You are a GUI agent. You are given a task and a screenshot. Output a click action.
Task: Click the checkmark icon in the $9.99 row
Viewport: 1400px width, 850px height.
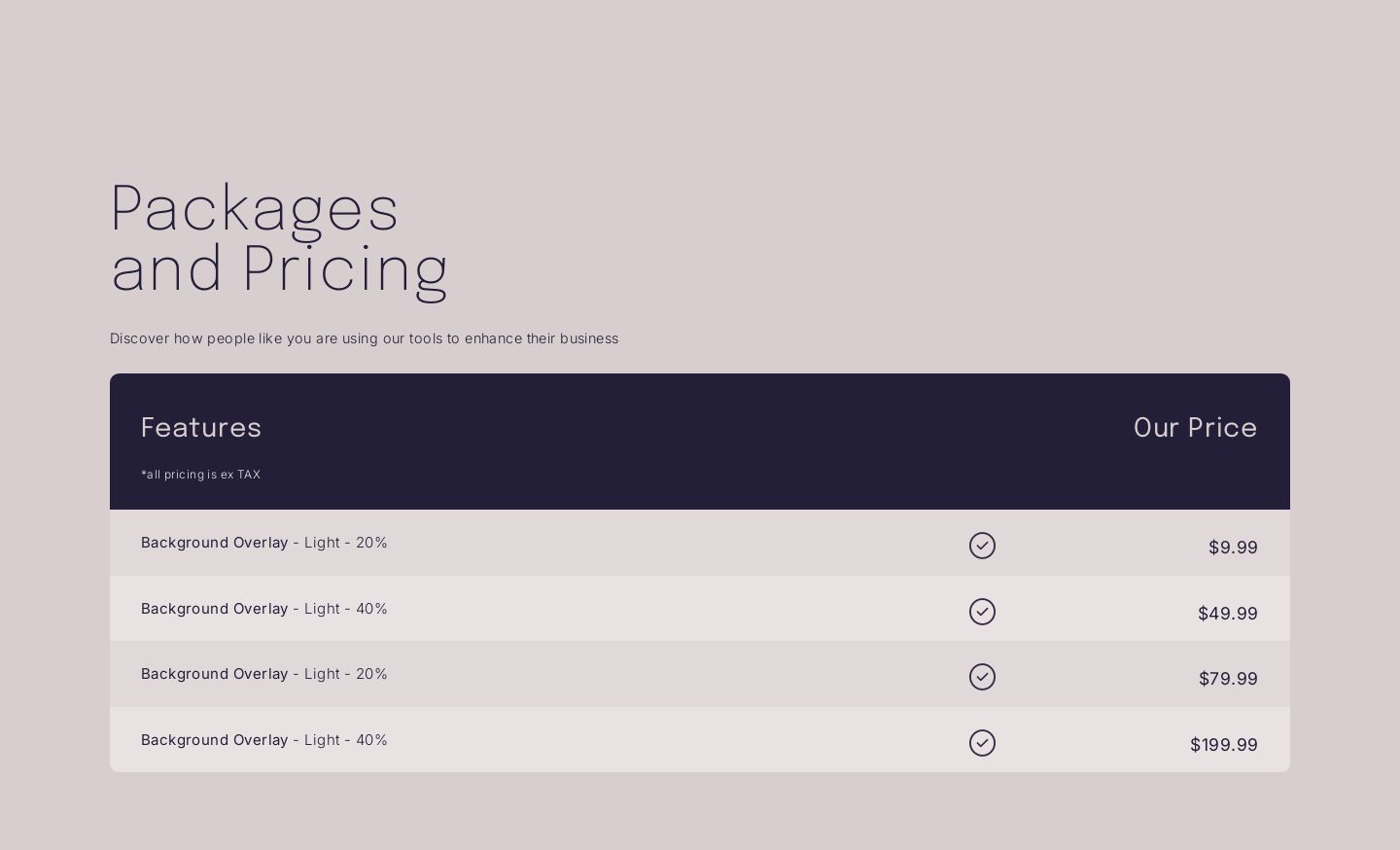(982, 546)
